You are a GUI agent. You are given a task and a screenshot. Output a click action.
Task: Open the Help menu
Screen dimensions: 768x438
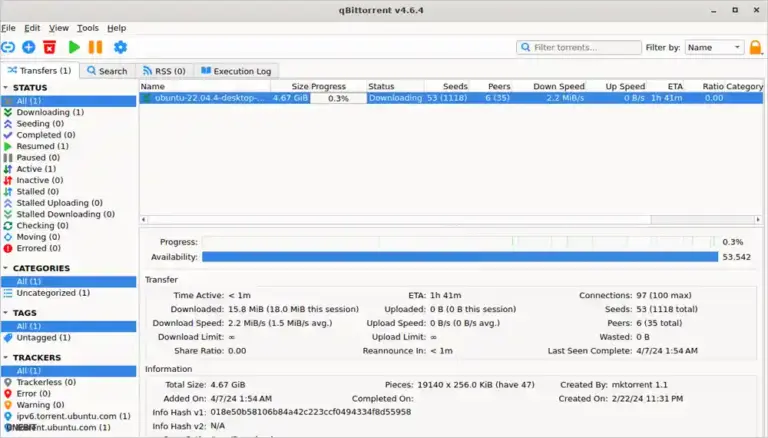click(117, 28)
